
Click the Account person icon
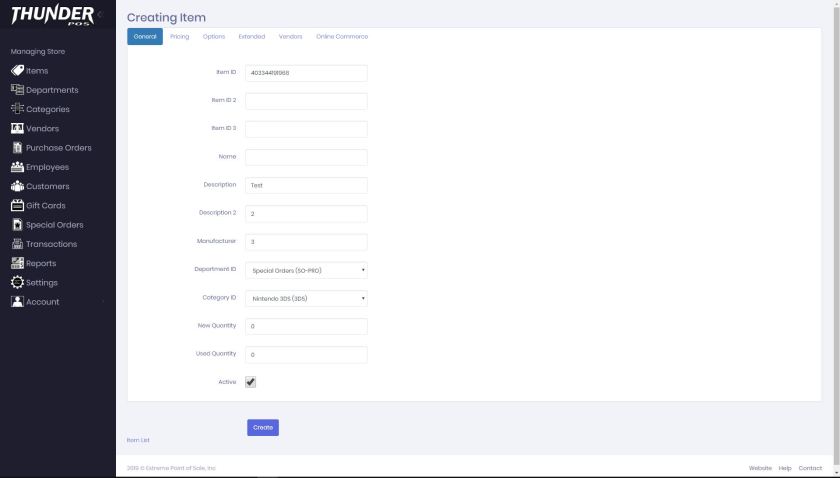tap(17, 302)
